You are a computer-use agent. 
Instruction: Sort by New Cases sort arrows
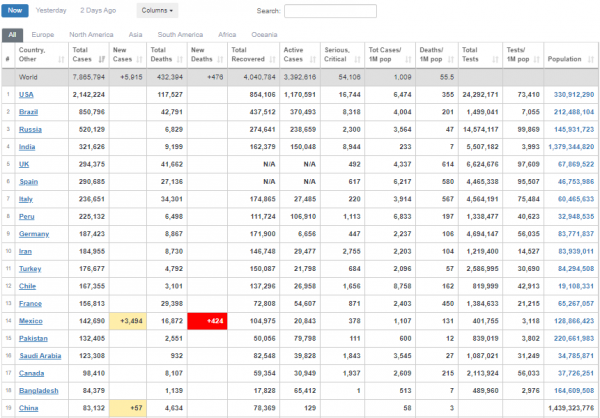140,59
